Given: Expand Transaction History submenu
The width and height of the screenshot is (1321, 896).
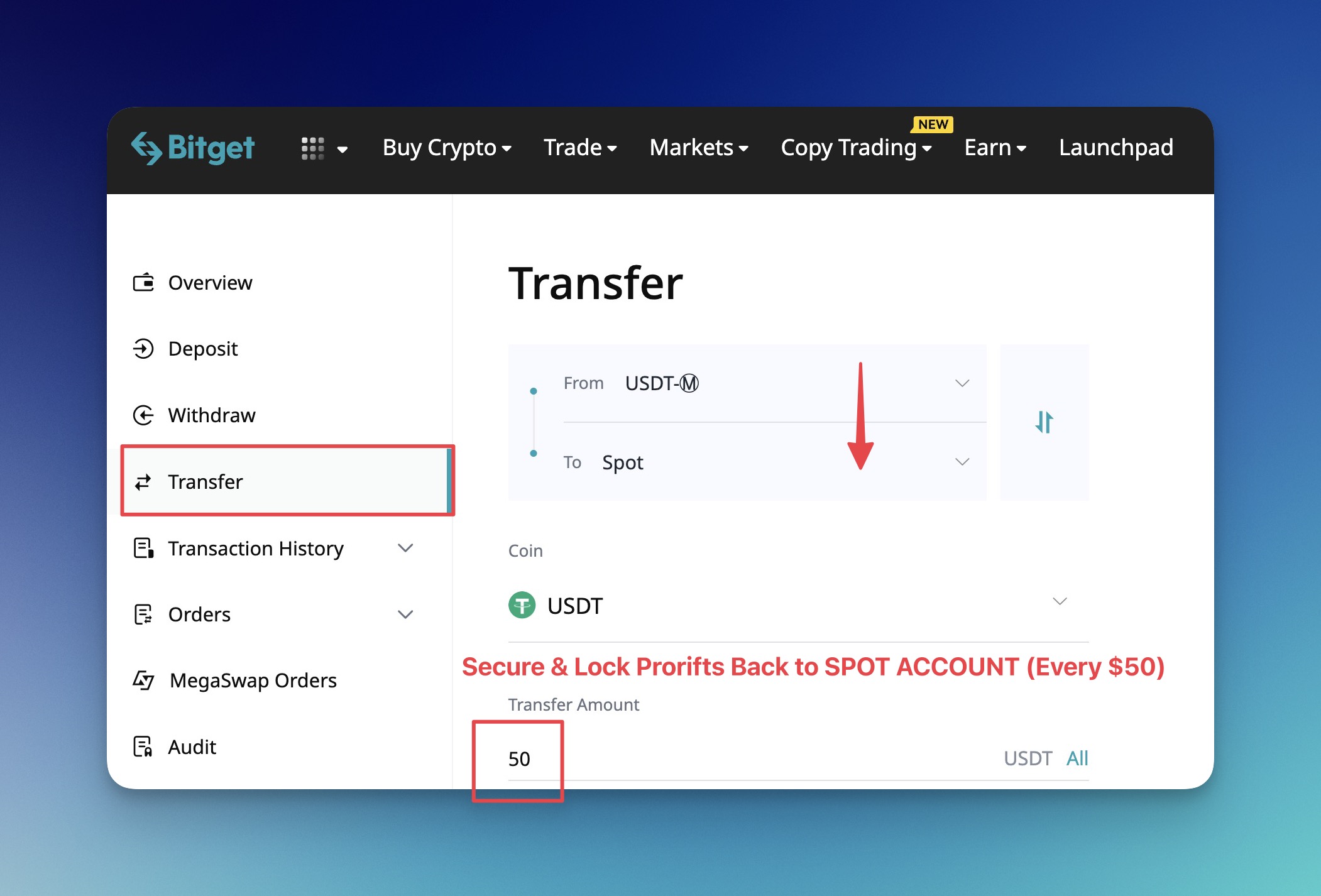Looking at the screenshot, I should click(x=405, y=549).
